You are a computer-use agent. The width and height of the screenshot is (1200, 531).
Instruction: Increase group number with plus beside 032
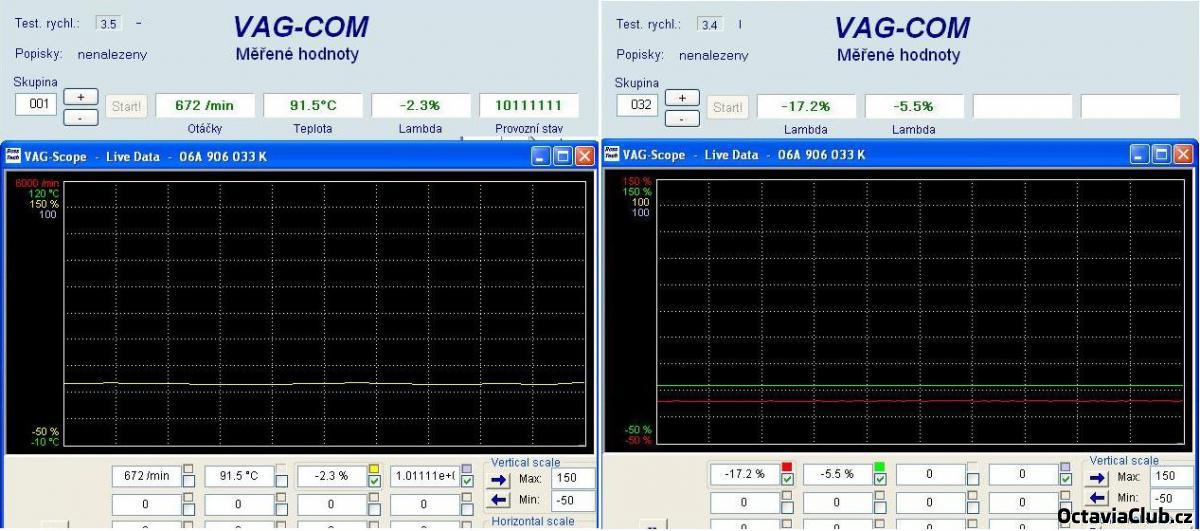[682, 98]
